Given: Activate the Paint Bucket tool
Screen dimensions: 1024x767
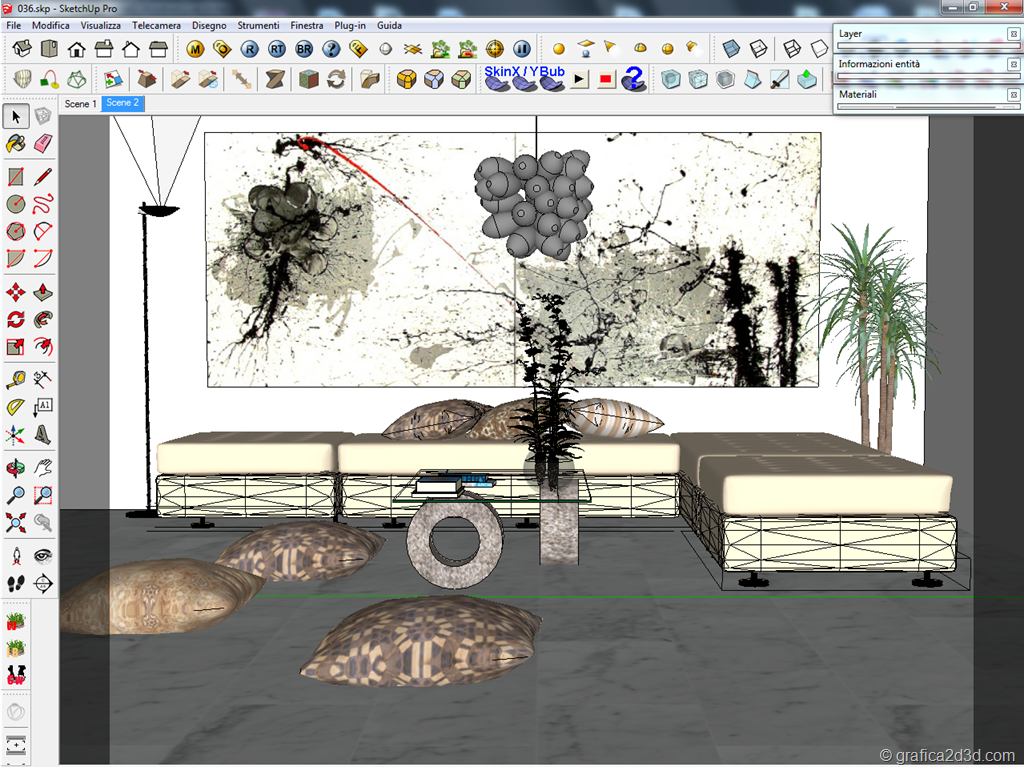Looking at the screenshot, I should (16, 144).
